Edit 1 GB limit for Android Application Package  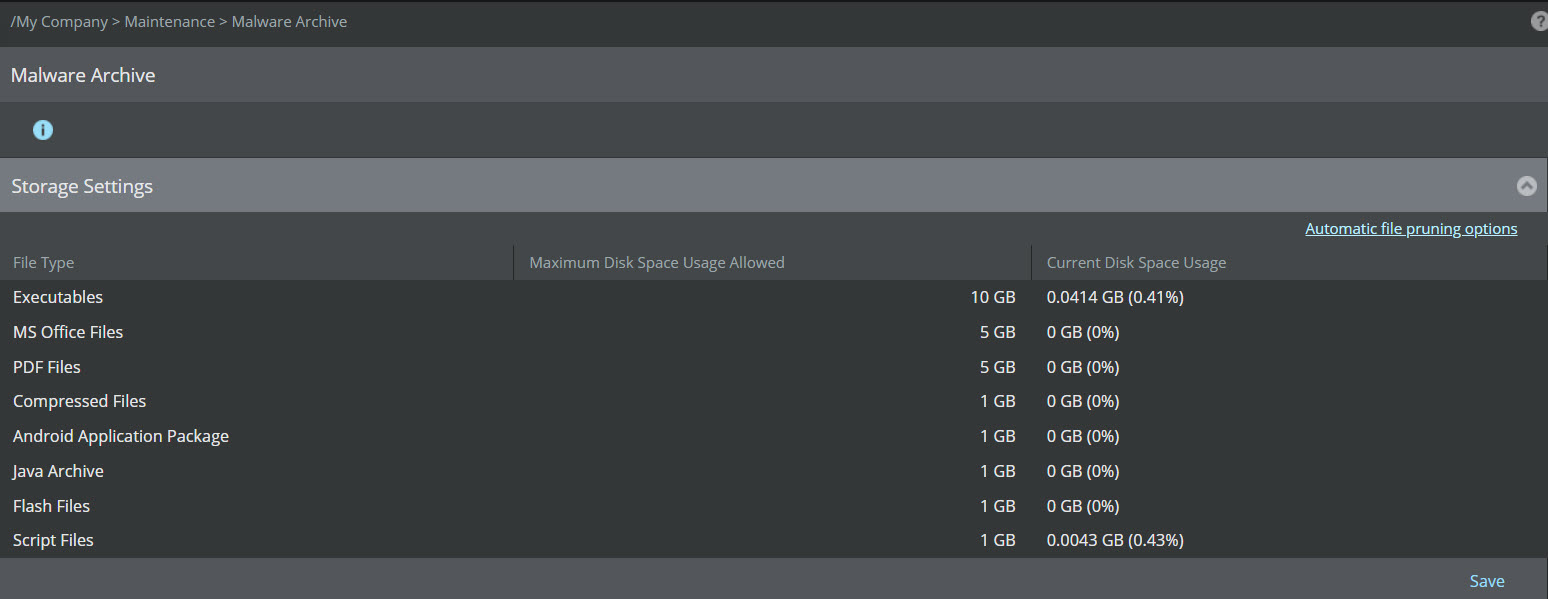[998, 436]
